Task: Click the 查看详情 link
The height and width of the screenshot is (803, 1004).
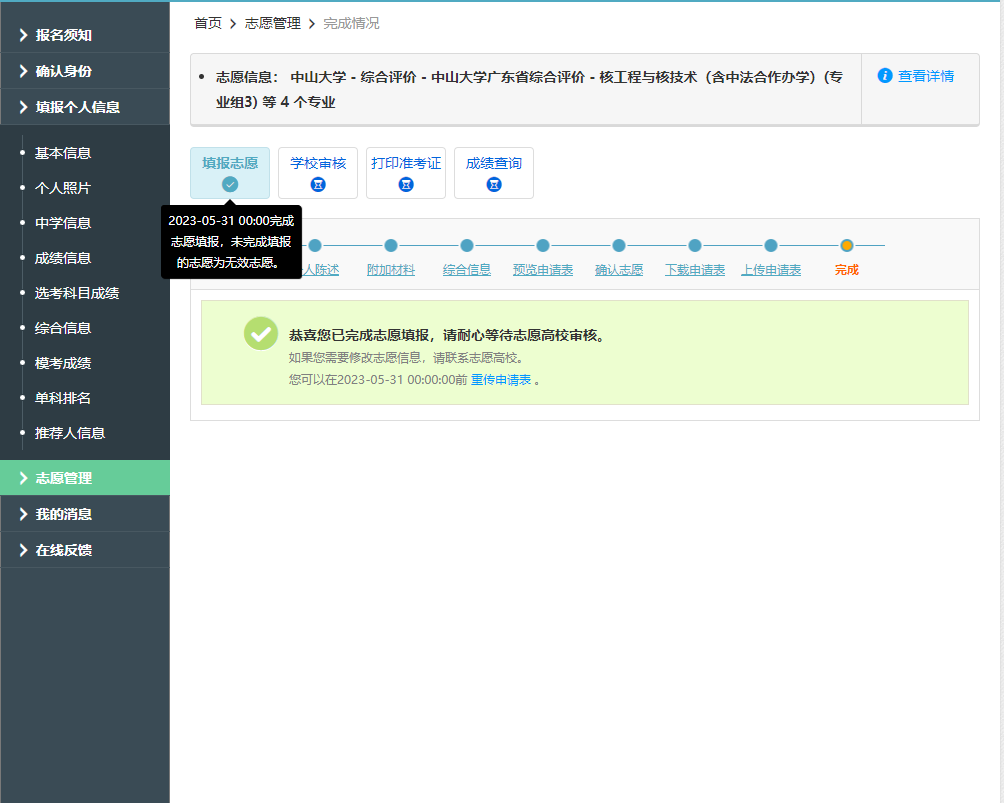Action: tap(926, 76)
